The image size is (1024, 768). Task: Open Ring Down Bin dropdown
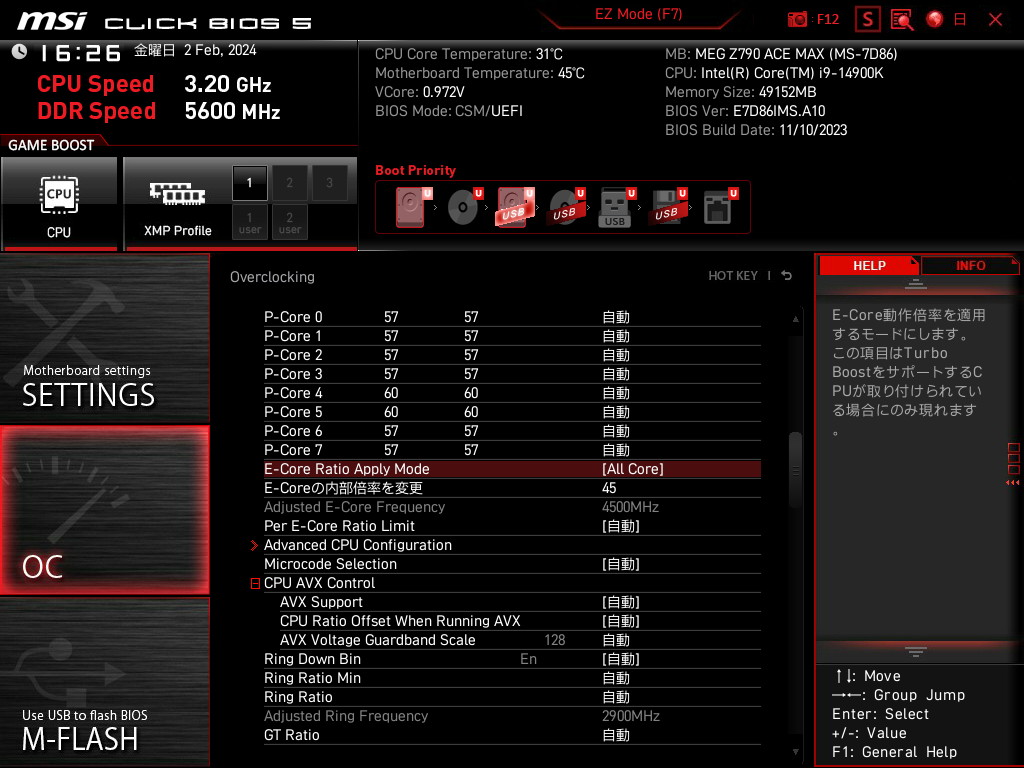[x=620, y=659]
